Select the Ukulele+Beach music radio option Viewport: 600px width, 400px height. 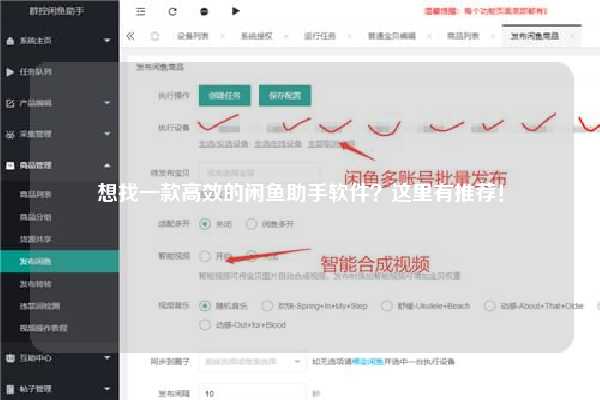pos(386,306)
